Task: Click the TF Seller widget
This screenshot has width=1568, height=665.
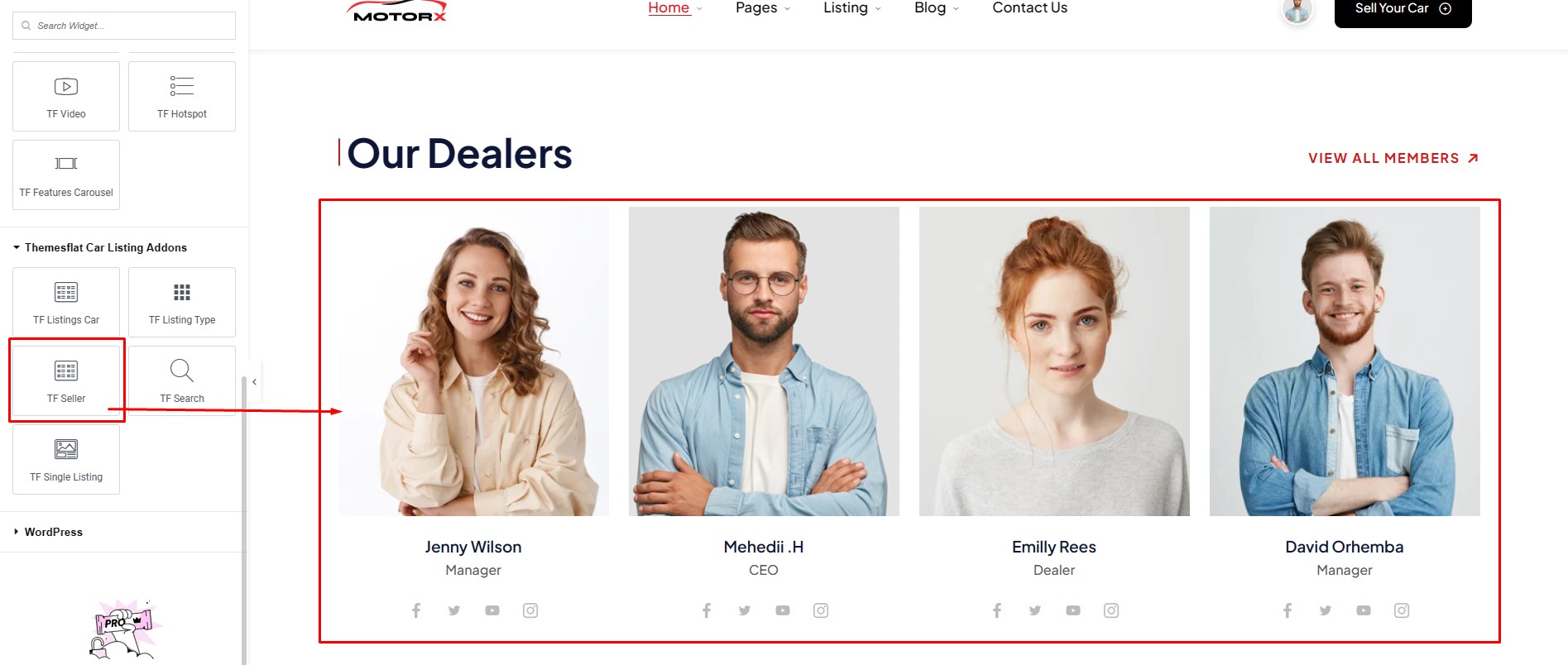Action: (66, 380)
